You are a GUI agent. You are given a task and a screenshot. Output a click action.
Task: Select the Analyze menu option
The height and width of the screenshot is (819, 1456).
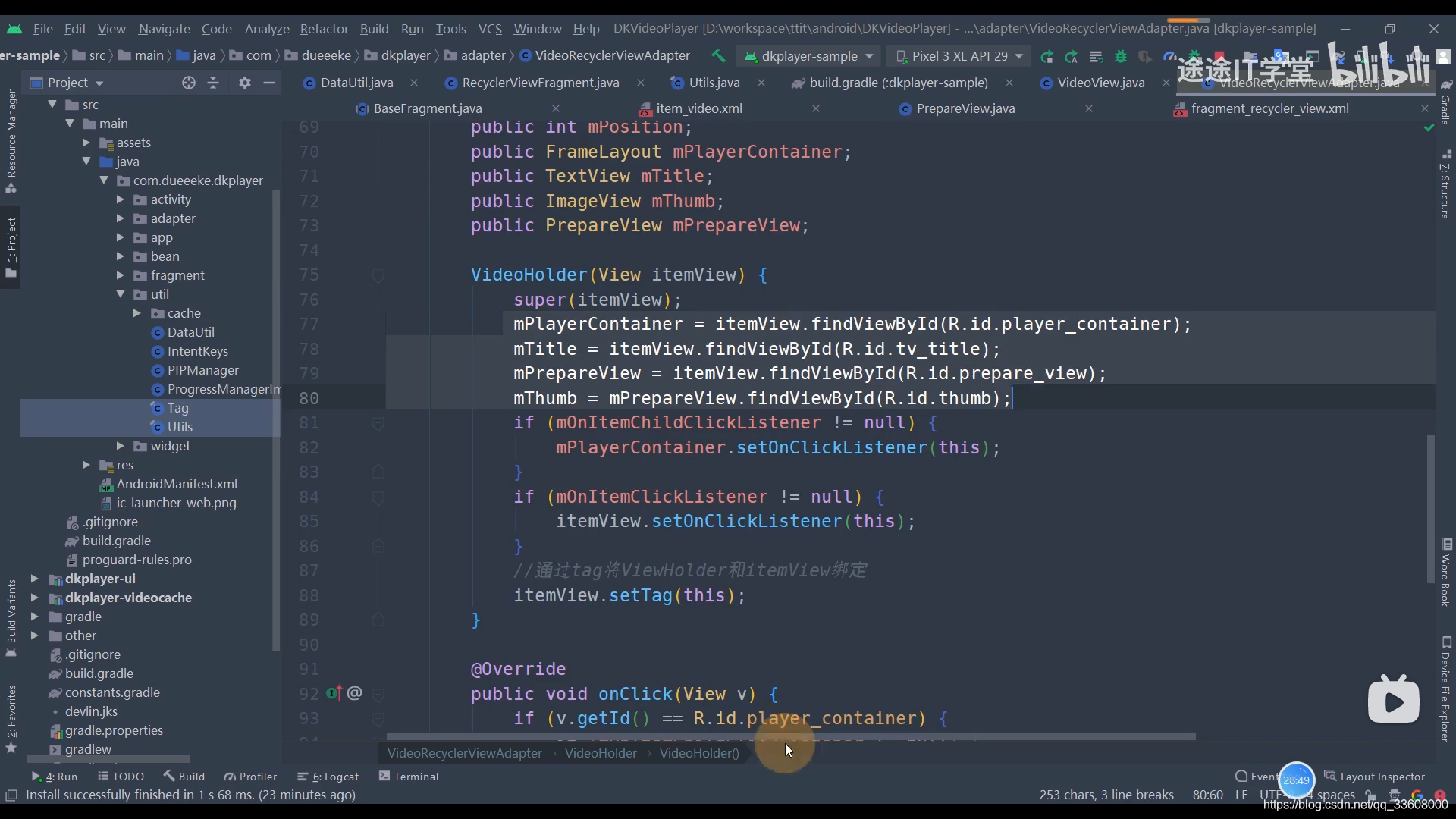point(266,27)
